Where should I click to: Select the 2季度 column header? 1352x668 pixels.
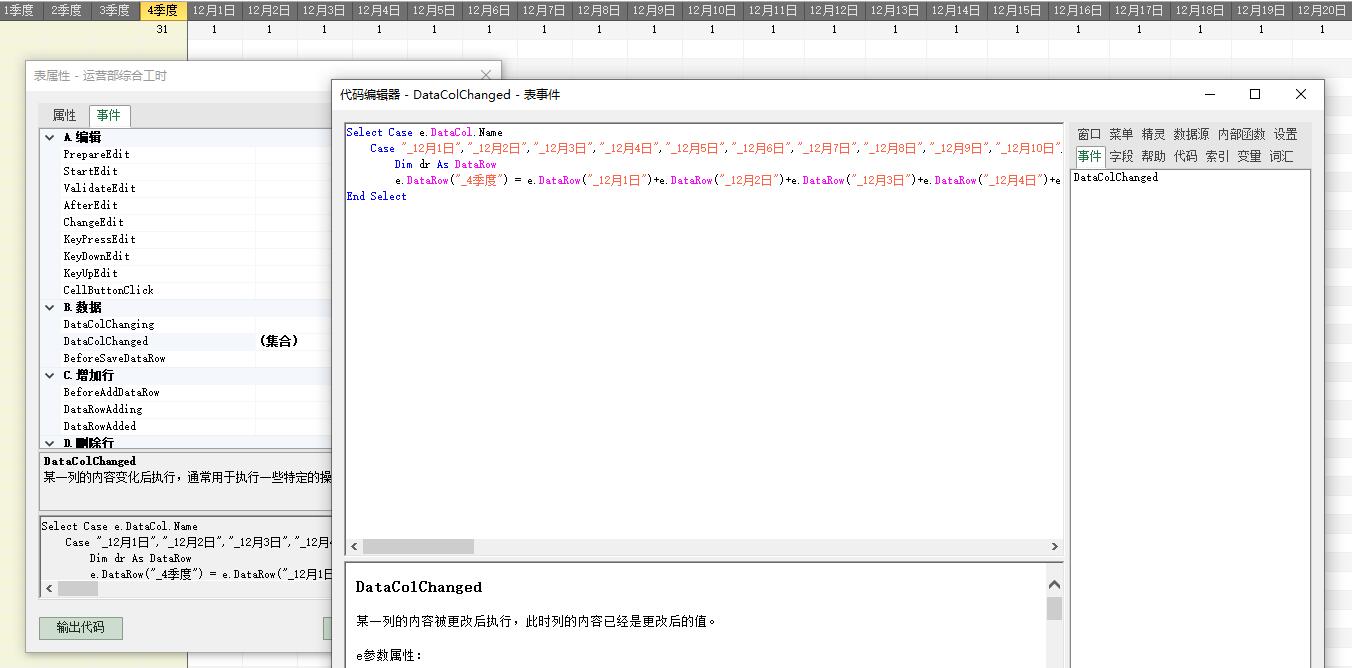(66, 10)
